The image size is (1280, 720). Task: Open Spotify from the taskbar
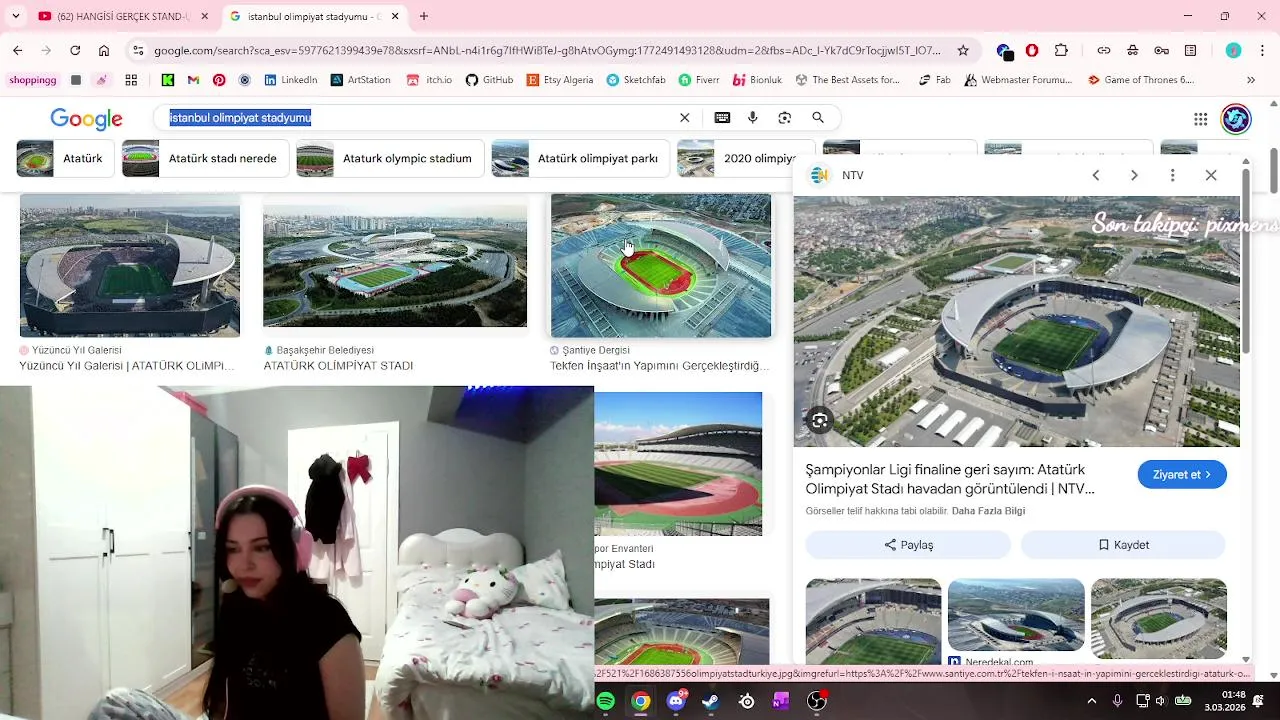606,702
